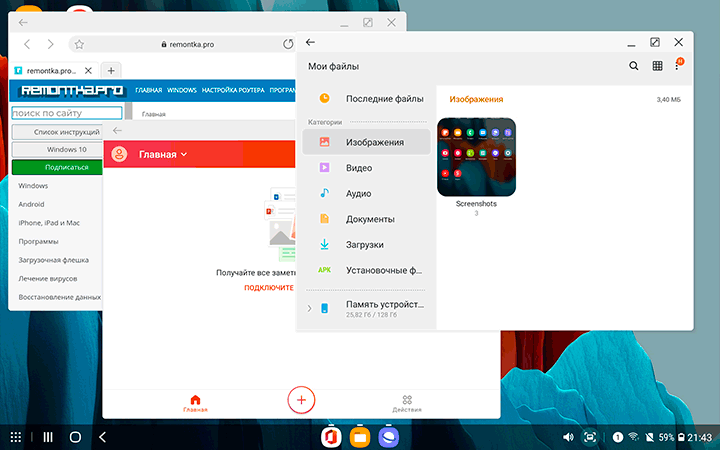This screenshot has width=720, height=450.
Task: Click the Wi-Fi icon in taskbar
Action: [634, 437]
